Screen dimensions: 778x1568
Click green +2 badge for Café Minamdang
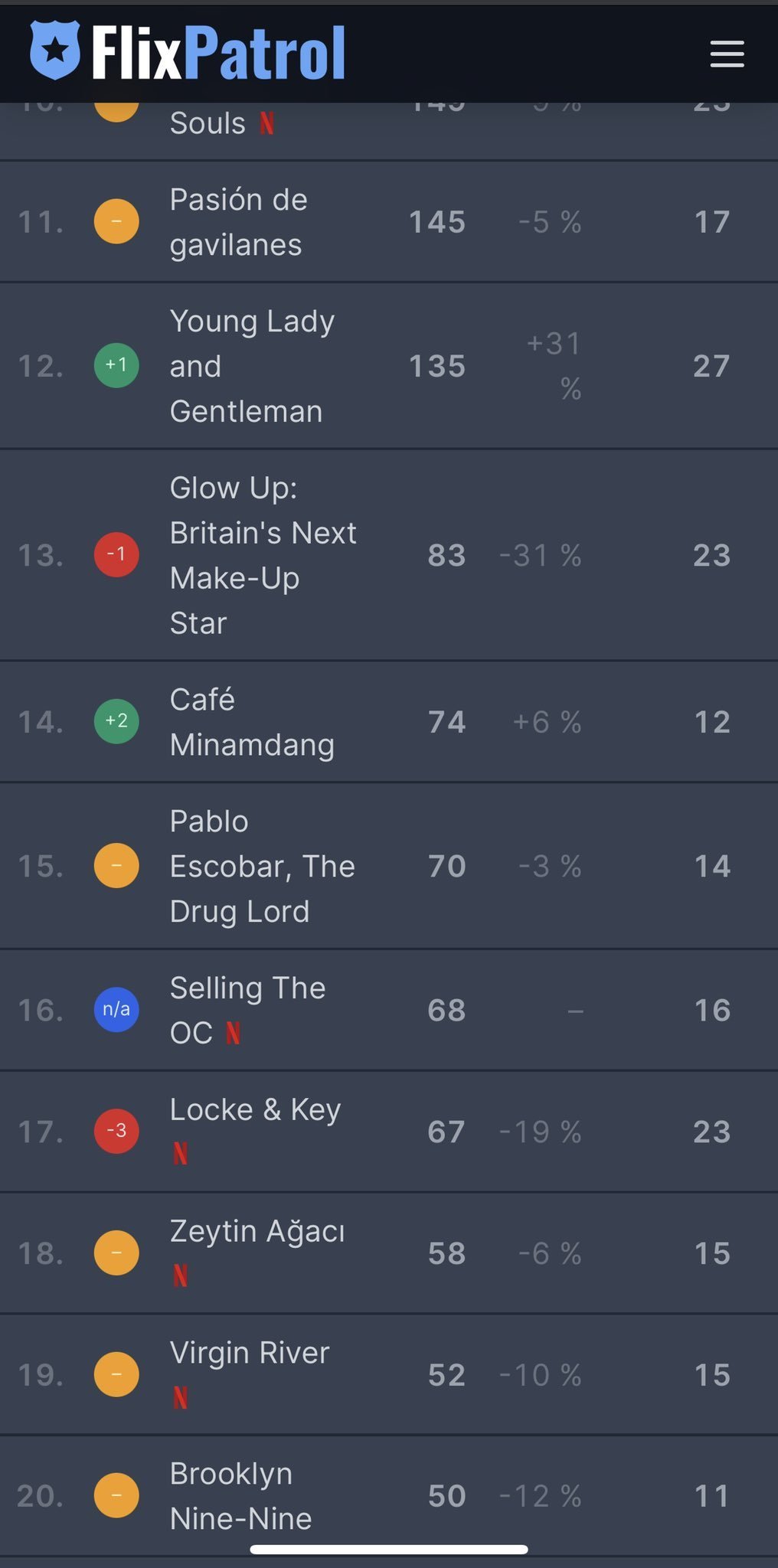click(116, 721)
